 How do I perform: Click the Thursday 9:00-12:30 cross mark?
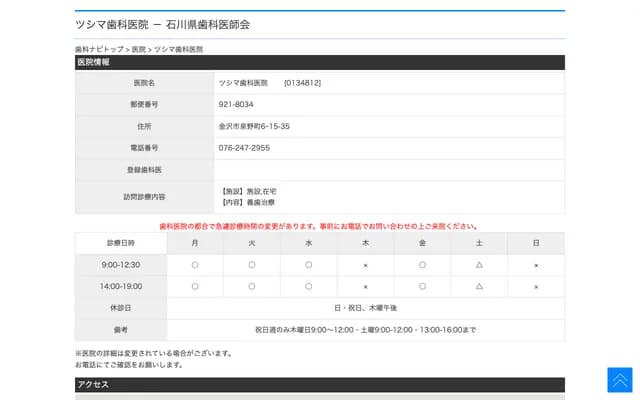click(x=365, y=265)
